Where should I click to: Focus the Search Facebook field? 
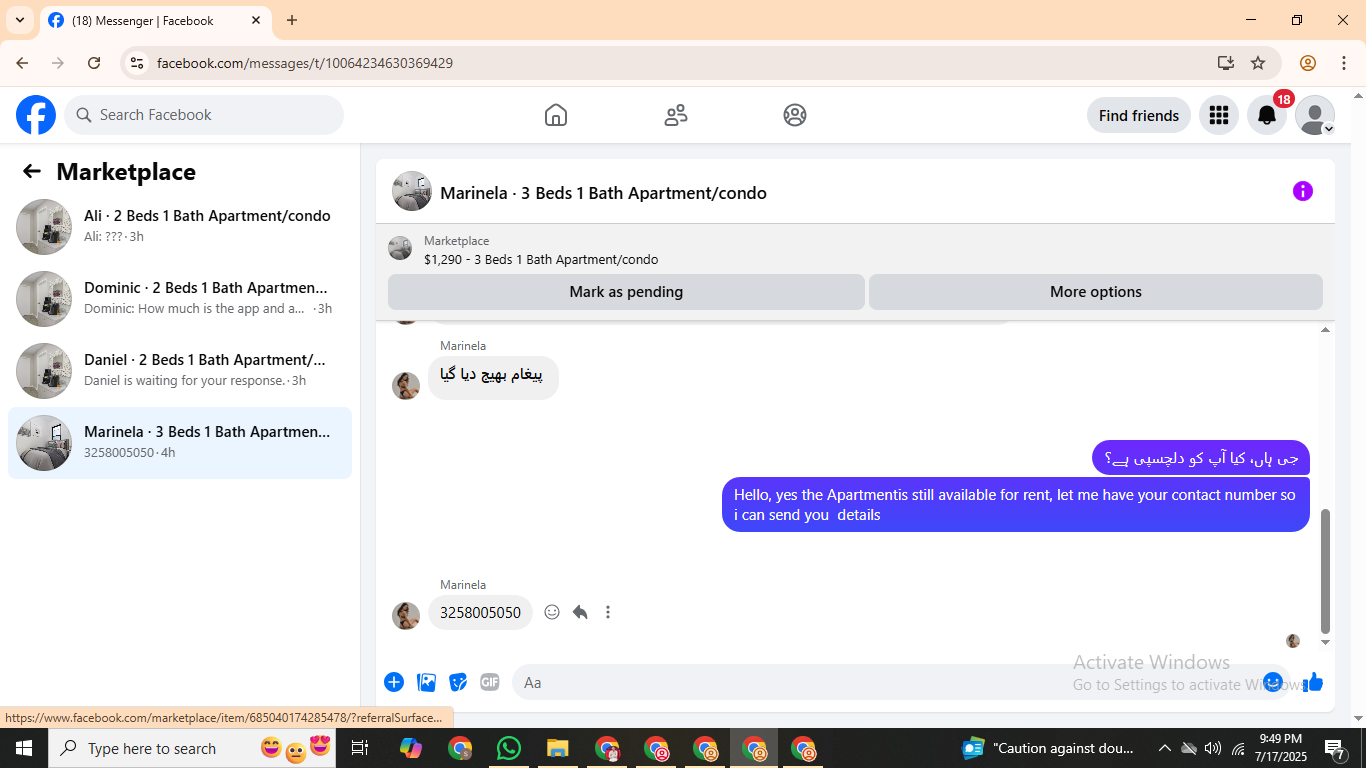click(x=204, y=115)
